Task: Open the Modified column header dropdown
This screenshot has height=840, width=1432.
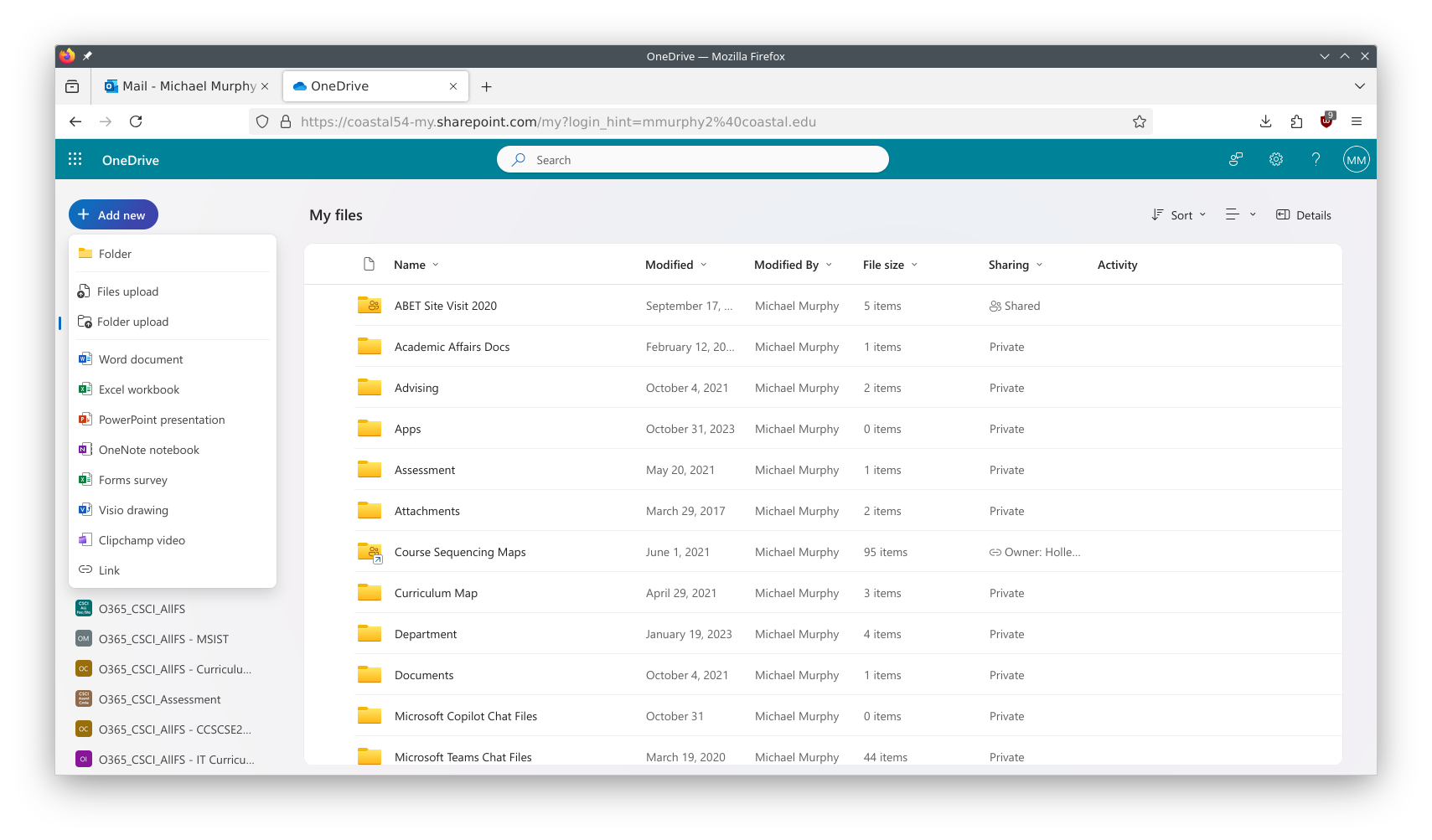Action: tap(675, 265)
